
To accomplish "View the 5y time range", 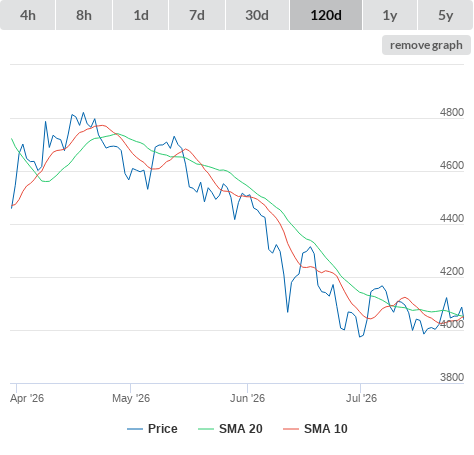I will point(445,15).
